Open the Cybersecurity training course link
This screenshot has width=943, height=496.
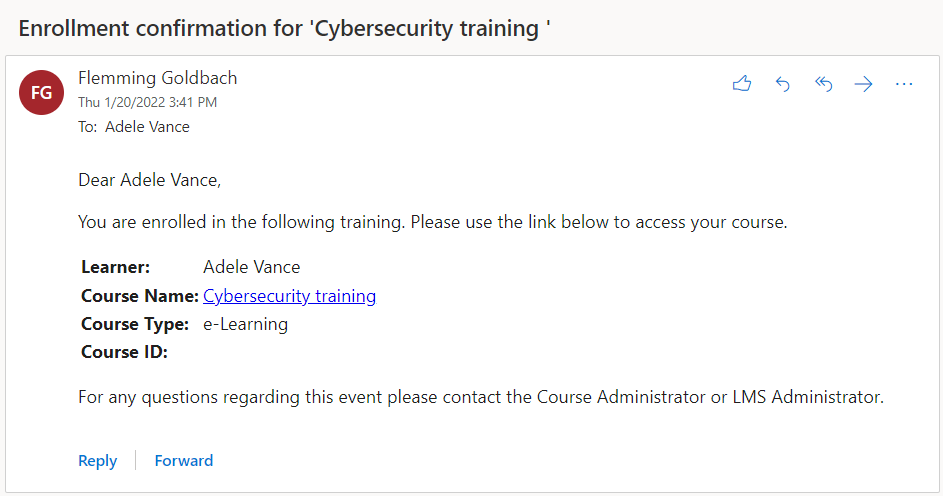[x=289, y=296]
